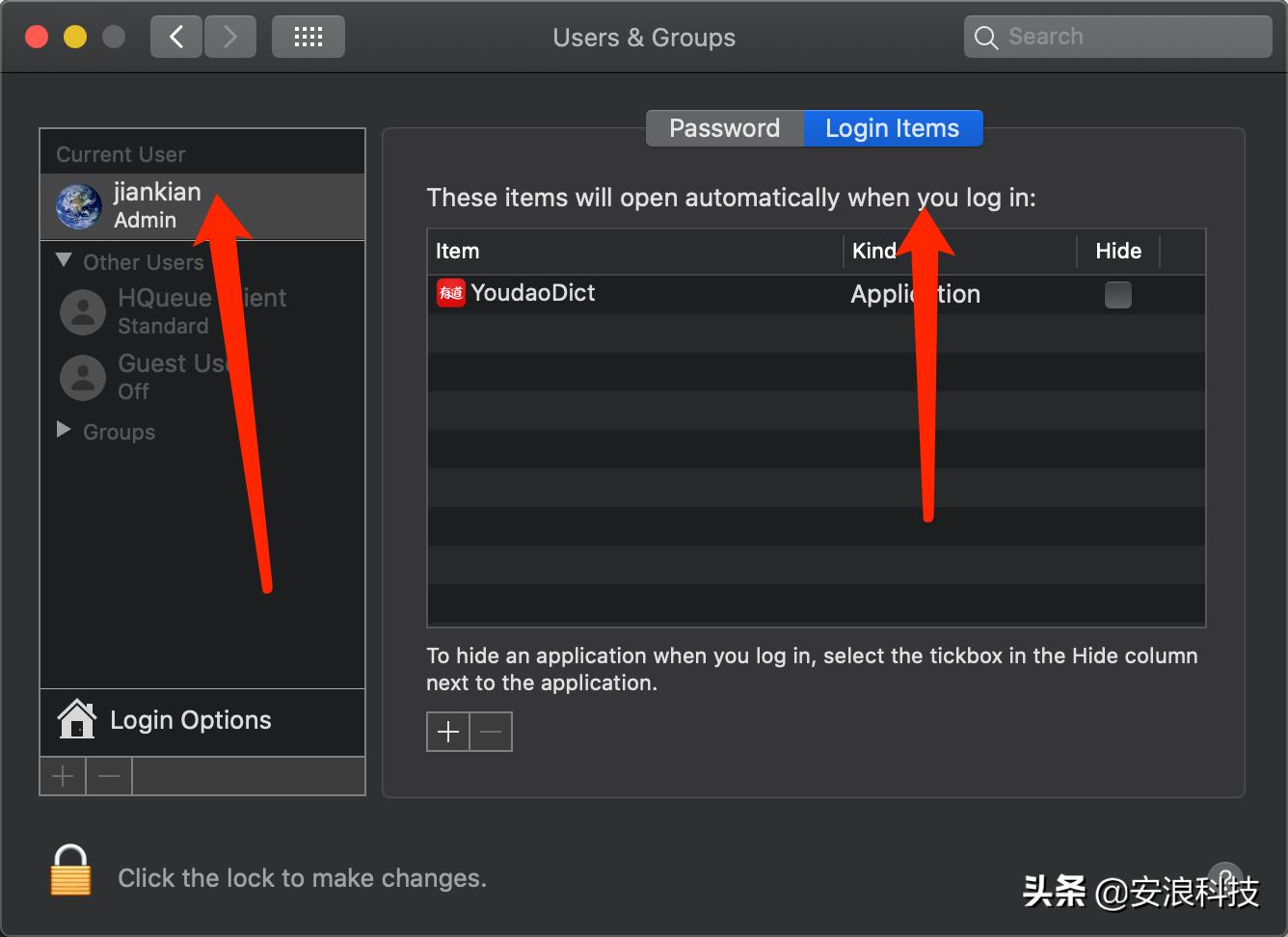Click the jiankian user avatar
This screenshot has width=1288, height=937.
(x=79, y=205)
